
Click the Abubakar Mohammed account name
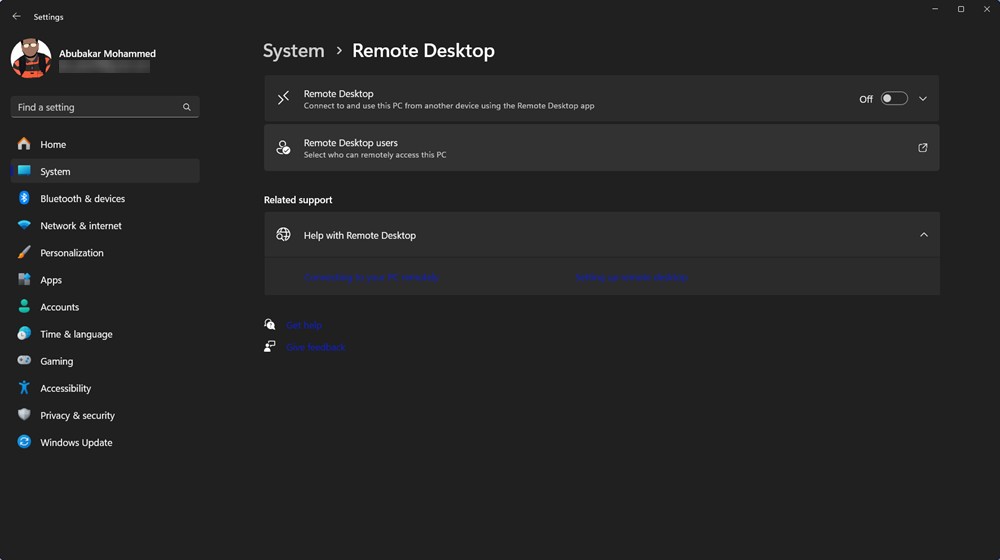click(x=107, y=54)
